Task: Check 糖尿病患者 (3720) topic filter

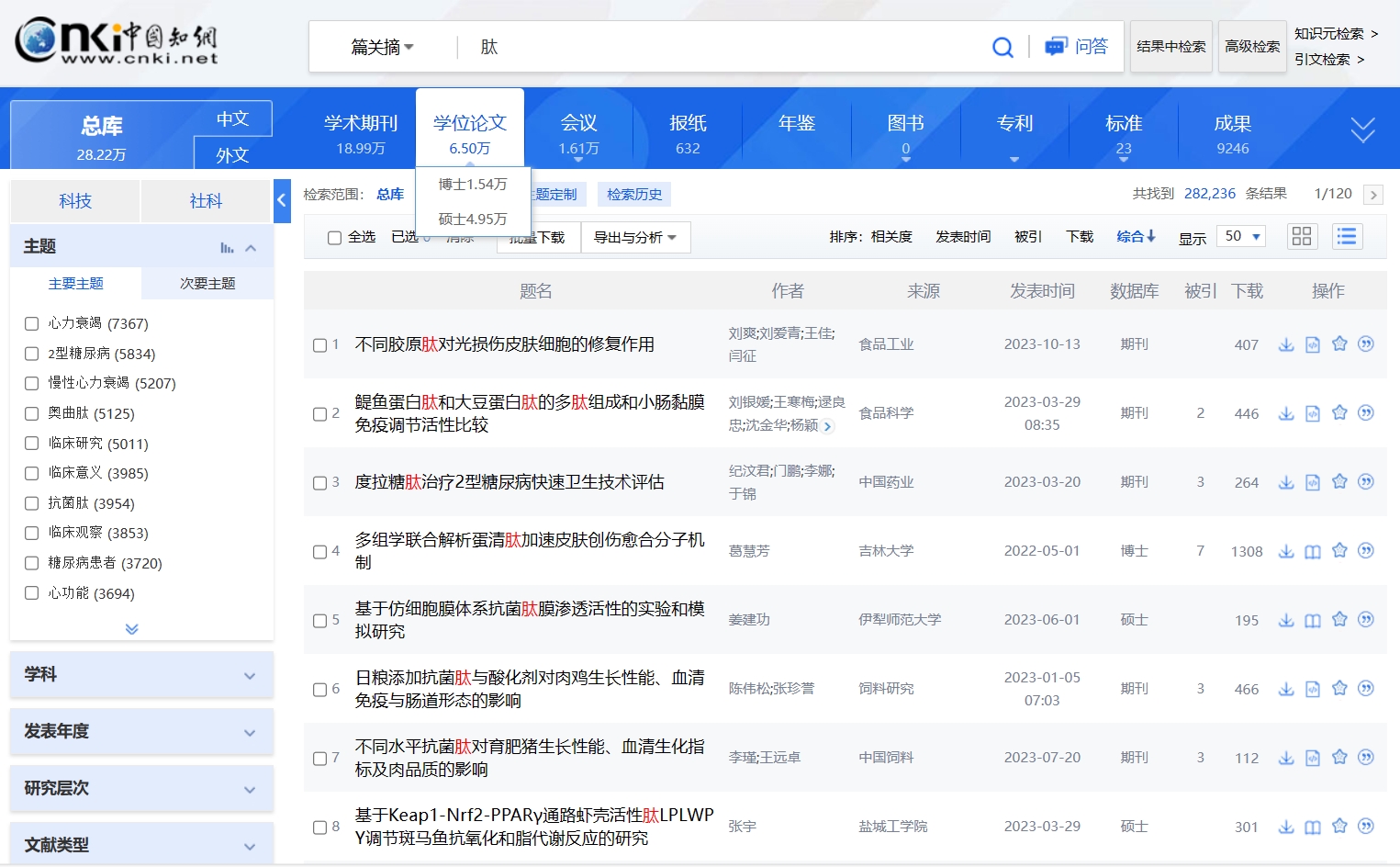Action: click(x=31, y=563)
